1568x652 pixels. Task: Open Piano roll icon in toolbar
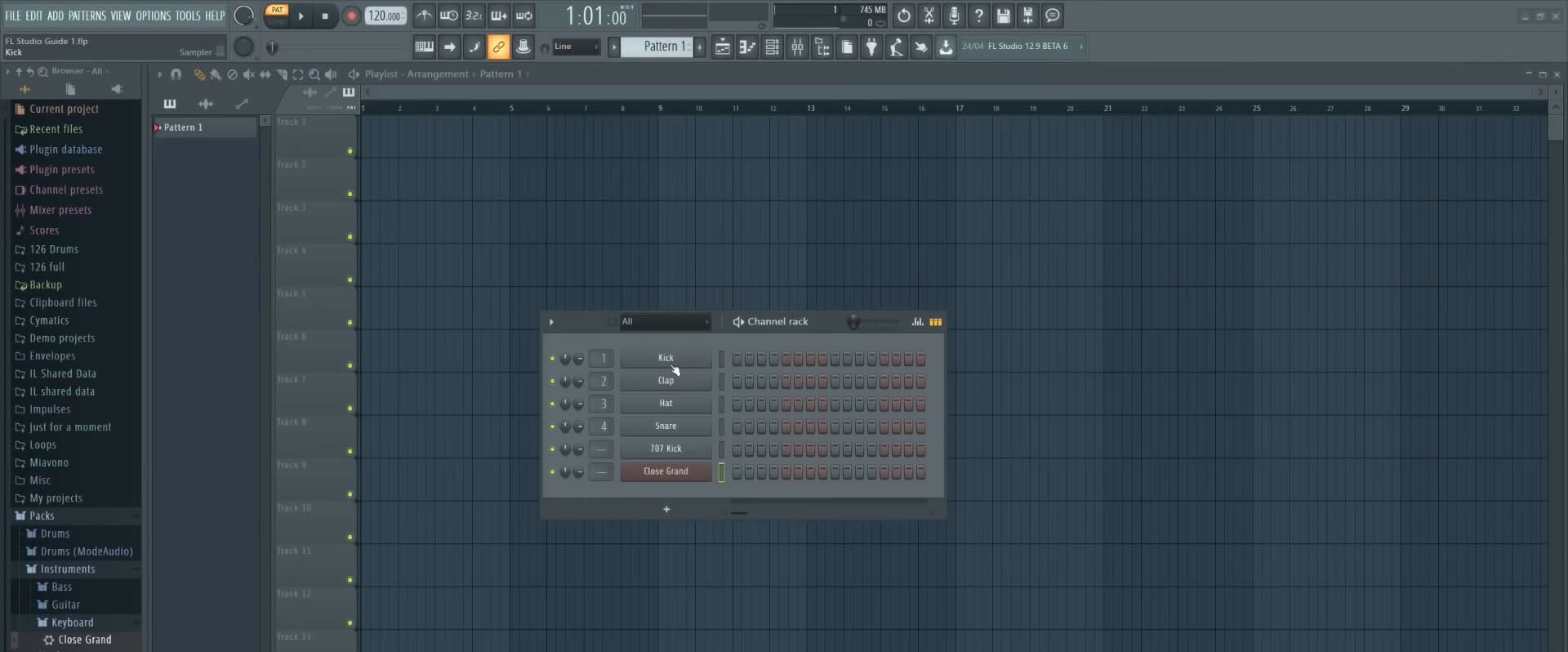[747, 47]
